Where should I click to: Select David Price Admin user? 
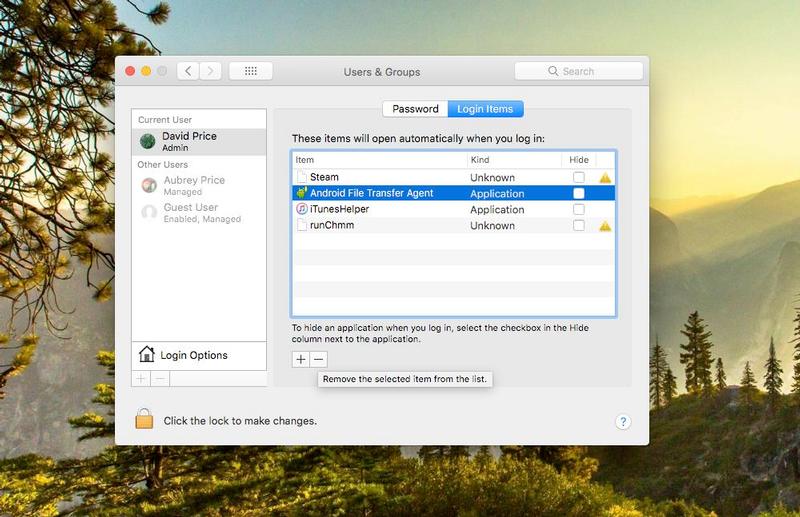click(x=199, y=141)
